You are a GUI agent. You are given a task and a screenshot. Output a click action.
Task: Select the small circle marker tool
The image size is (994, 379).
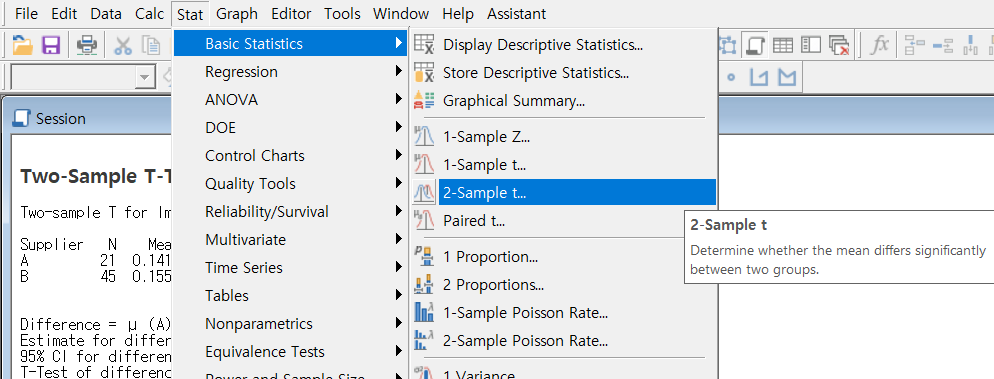pos(731,77)
